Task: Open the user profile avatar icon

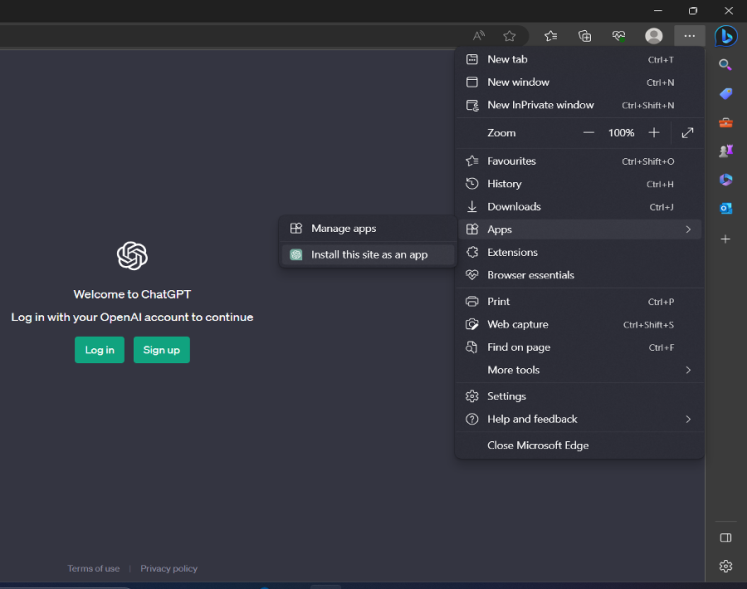Action: coord(654,36)
